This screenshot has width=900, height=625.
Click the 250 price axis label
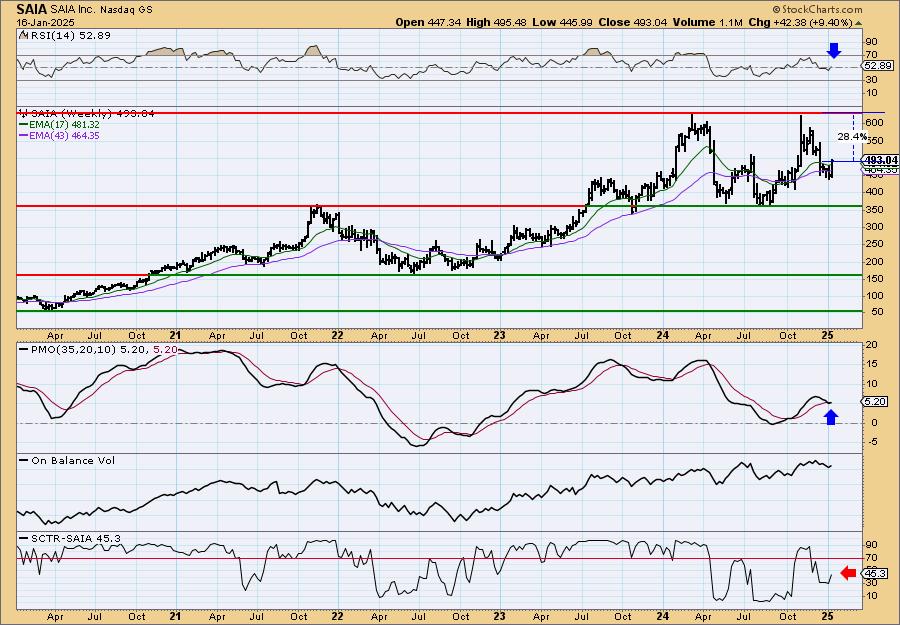tap(874, 244)
